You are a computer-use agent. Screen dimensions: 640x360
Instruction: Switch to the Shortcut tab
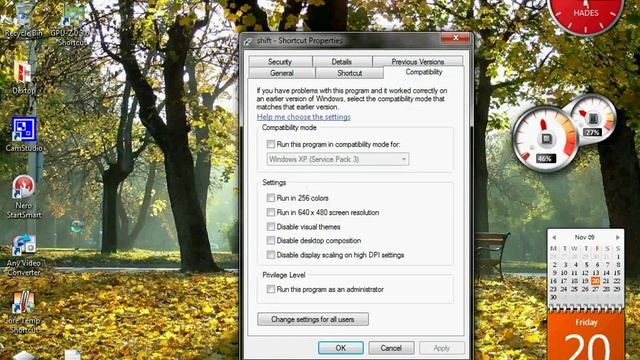coord(349,73)
